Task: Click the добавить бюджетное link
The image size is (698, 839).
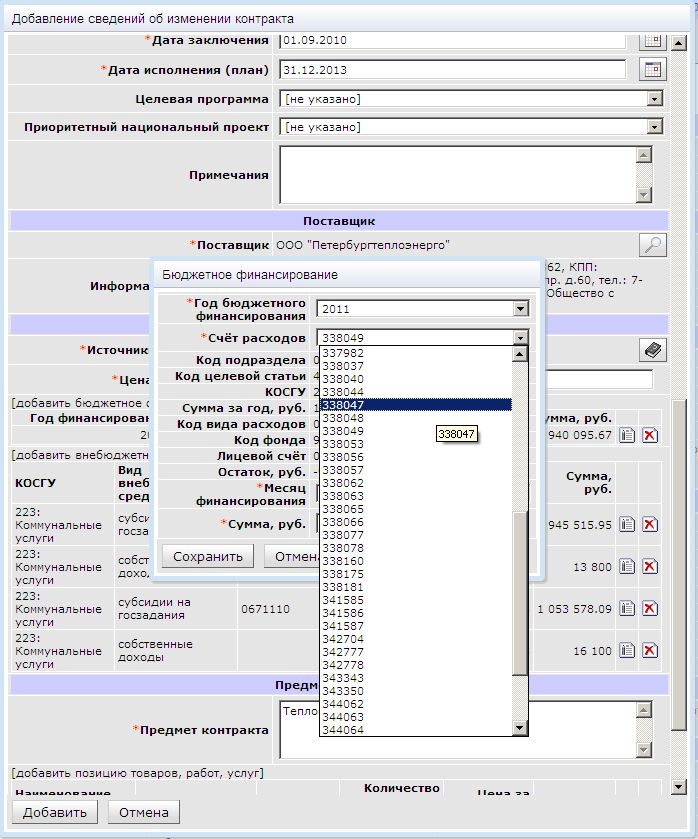Action: [x=81, y=403]
